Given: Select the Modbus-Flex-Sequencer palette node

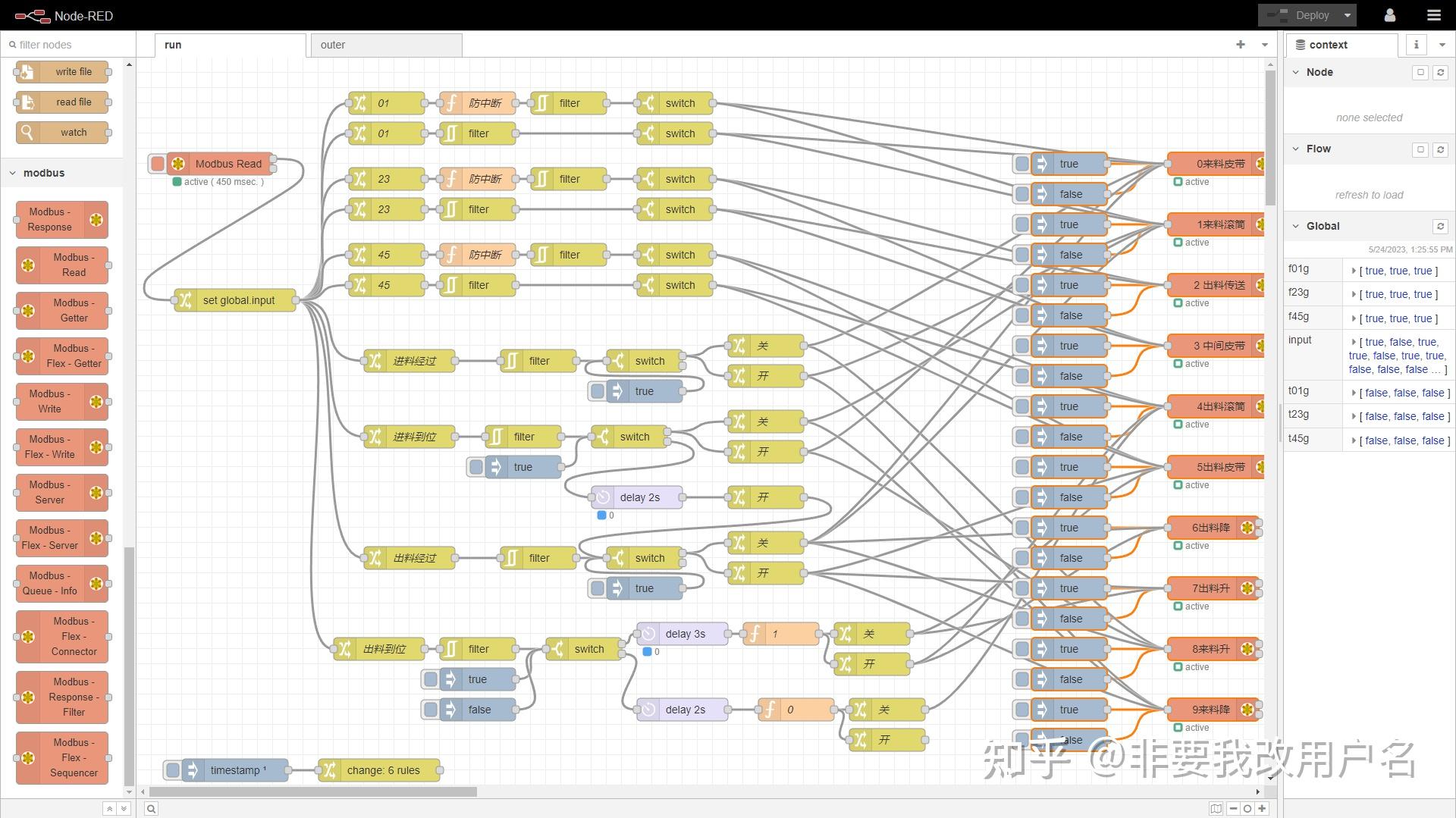Looking at the screenshot, I should 61,757.
